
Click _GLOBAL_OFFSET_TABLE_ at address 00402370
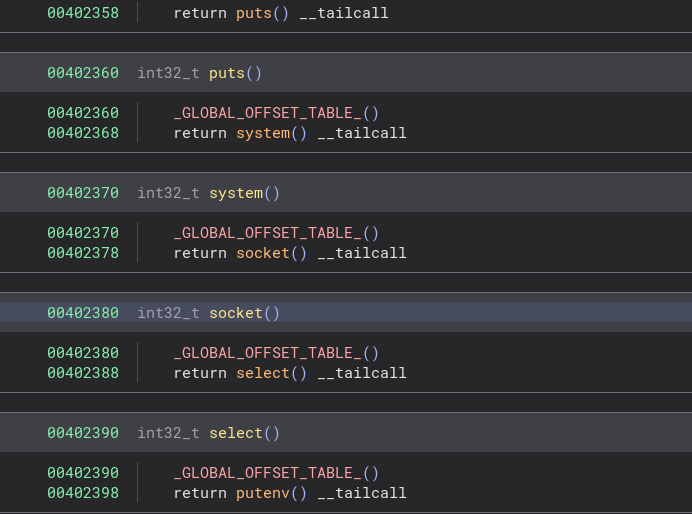click(x=267, y=233)
